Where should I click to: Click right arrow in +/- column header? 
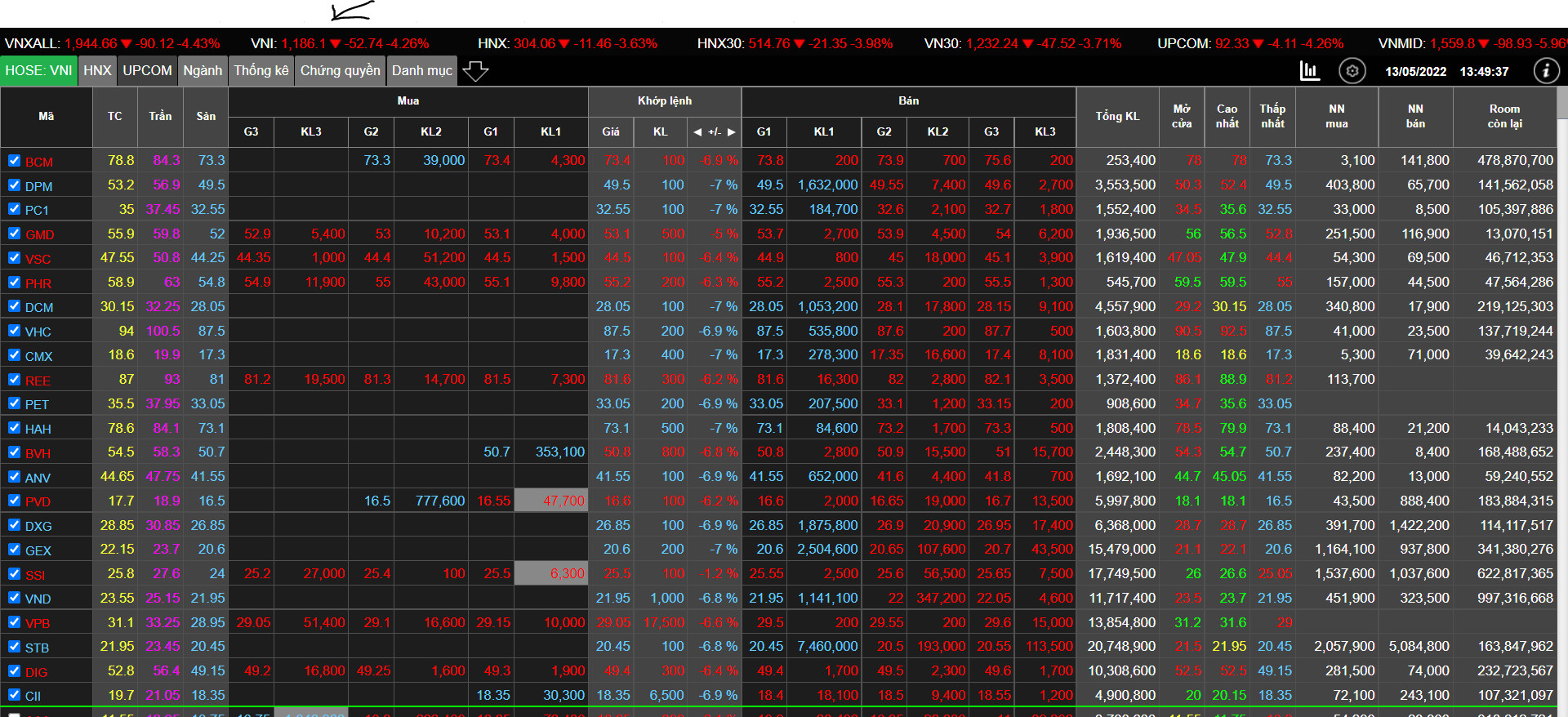pos(732,131)
